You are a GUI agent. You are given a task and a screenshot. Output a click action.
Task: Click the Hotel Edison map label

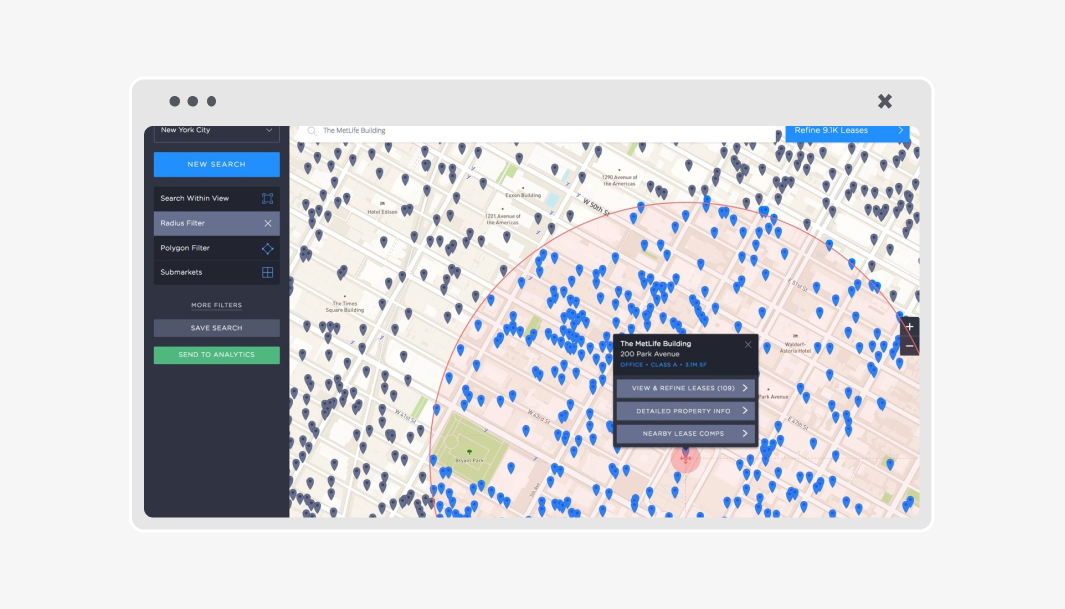(382, 212)
